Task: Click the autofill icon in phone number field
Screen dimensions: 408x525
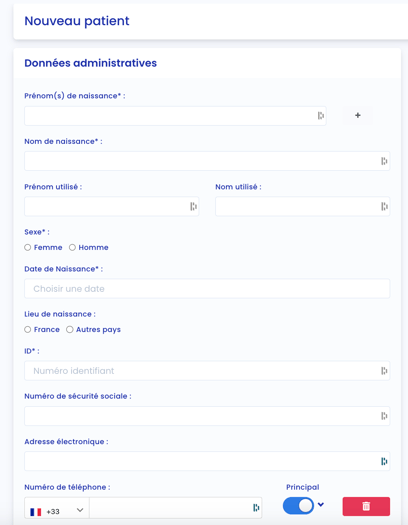Action: [256, 508]
